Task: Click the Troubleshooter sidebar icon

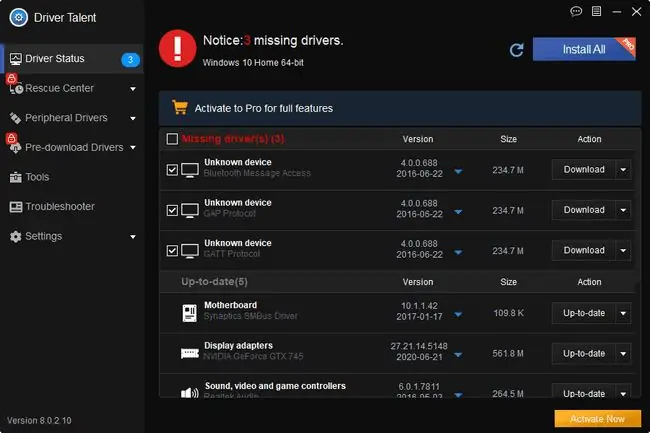Action: click(15, 207)
